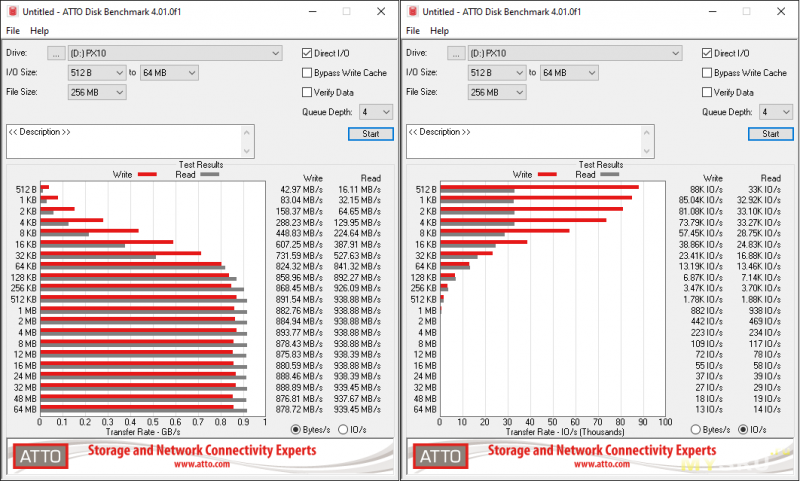Viewport: 800px width, 481px height.
Task: Open the File menu in left window
Action: tap(13, 31)
